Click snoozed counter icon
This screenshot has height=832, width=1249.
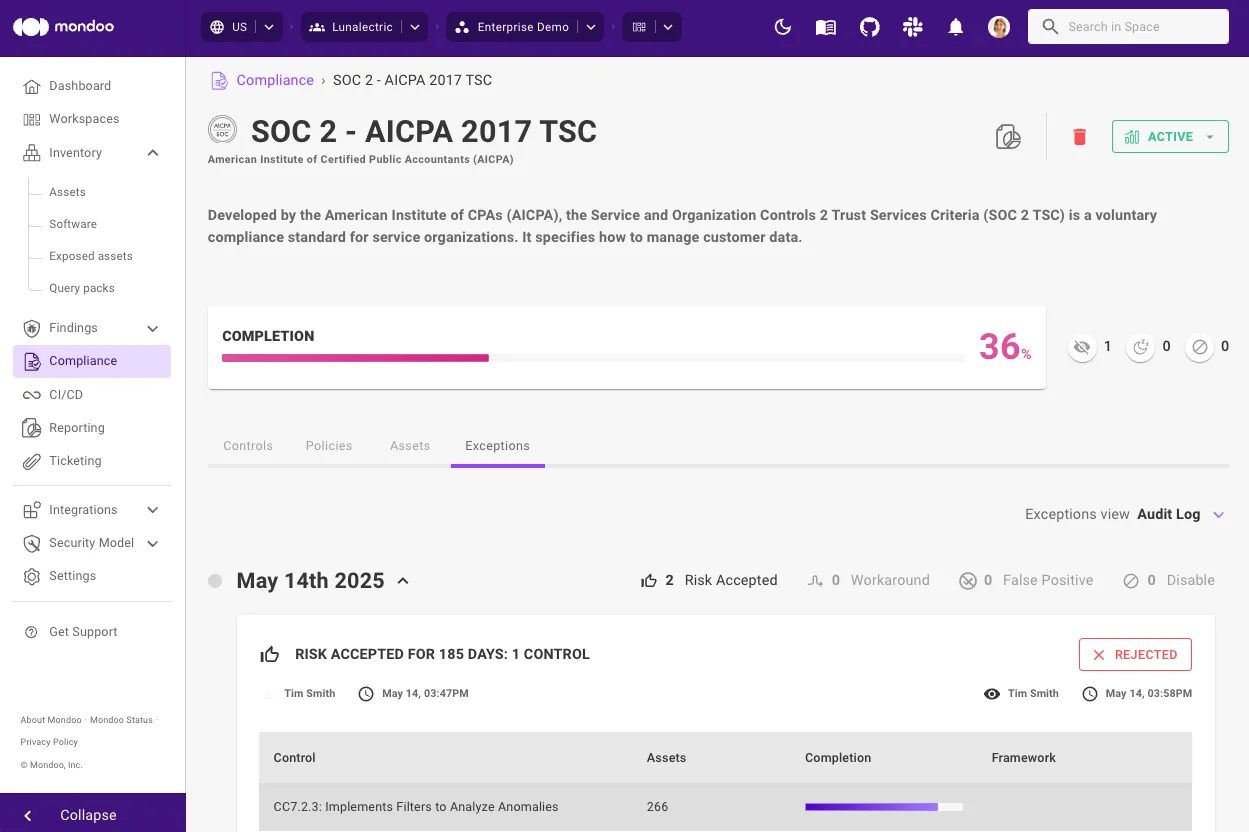(1140, 347)
